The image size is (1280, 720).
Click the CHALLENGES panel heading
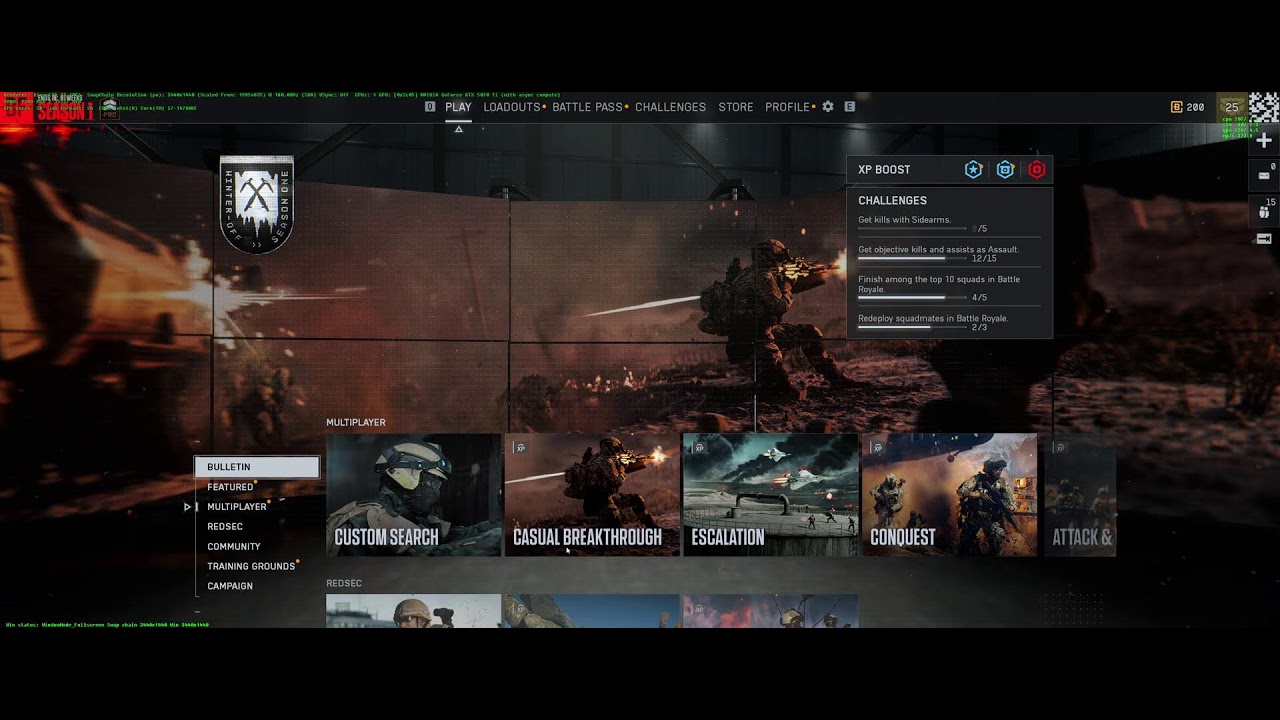point(892,201)
